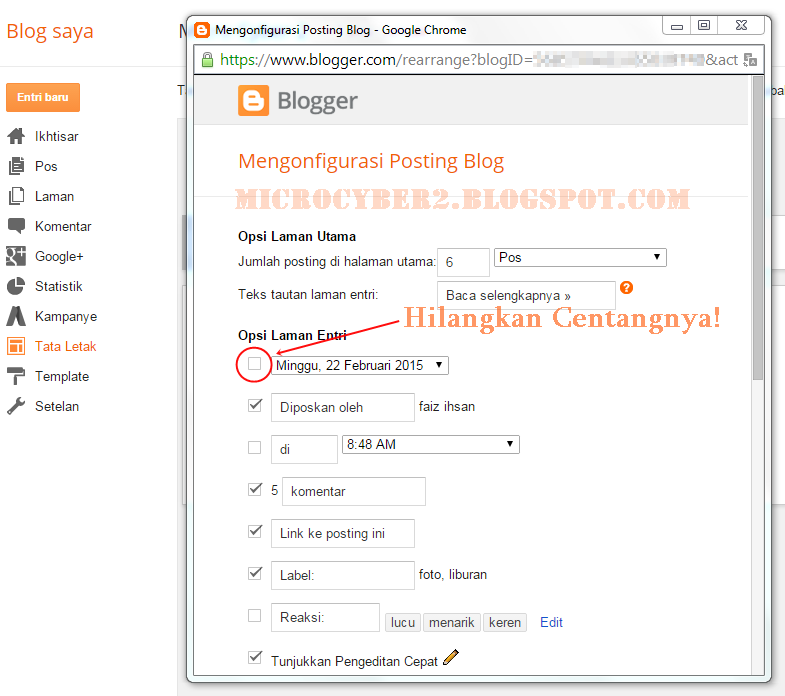The image size is (785, 696).
Task: Open Komentar in the sidebar menu
Action: 63,226
